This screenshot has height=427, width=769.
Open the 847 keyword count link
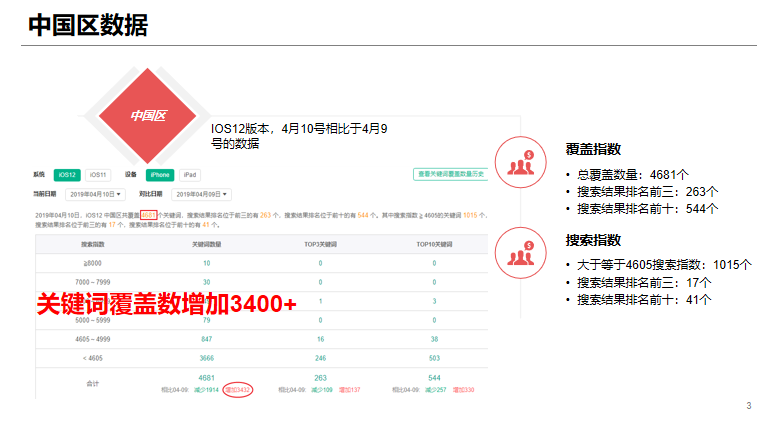(x=207, y=339)
